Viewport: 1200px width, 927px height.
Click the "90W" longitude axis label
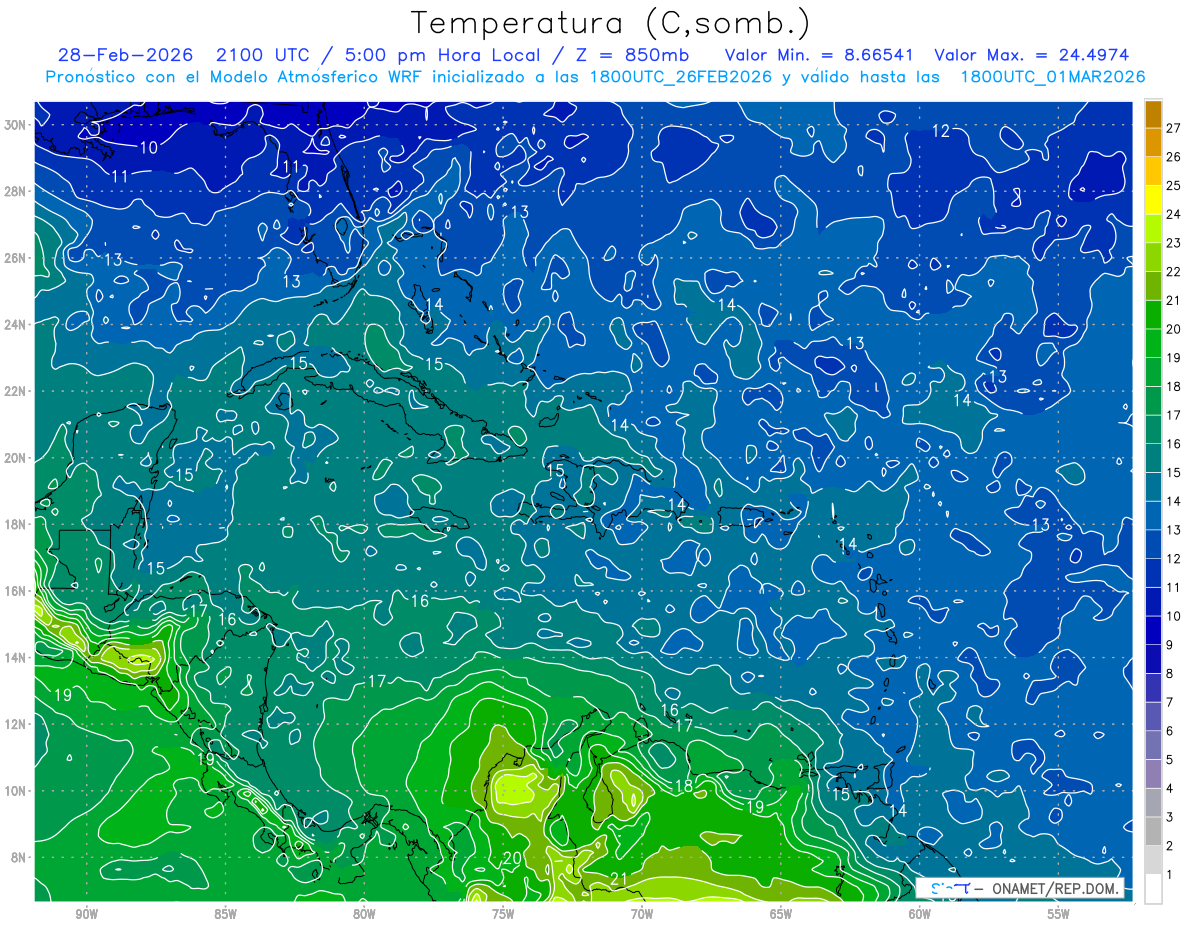86,914
